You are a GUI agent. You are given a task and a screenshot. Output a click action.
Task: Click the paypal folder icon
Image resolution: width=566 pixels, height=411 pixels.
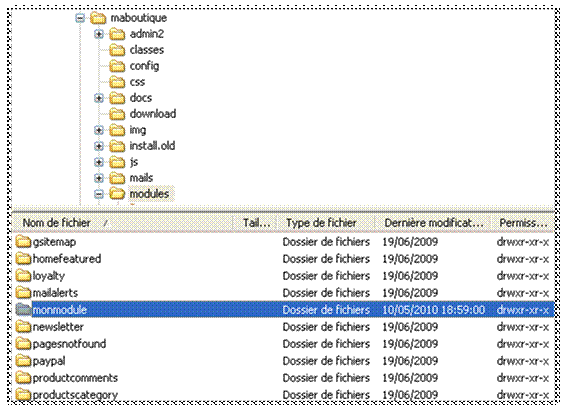(x=23, y=360)
